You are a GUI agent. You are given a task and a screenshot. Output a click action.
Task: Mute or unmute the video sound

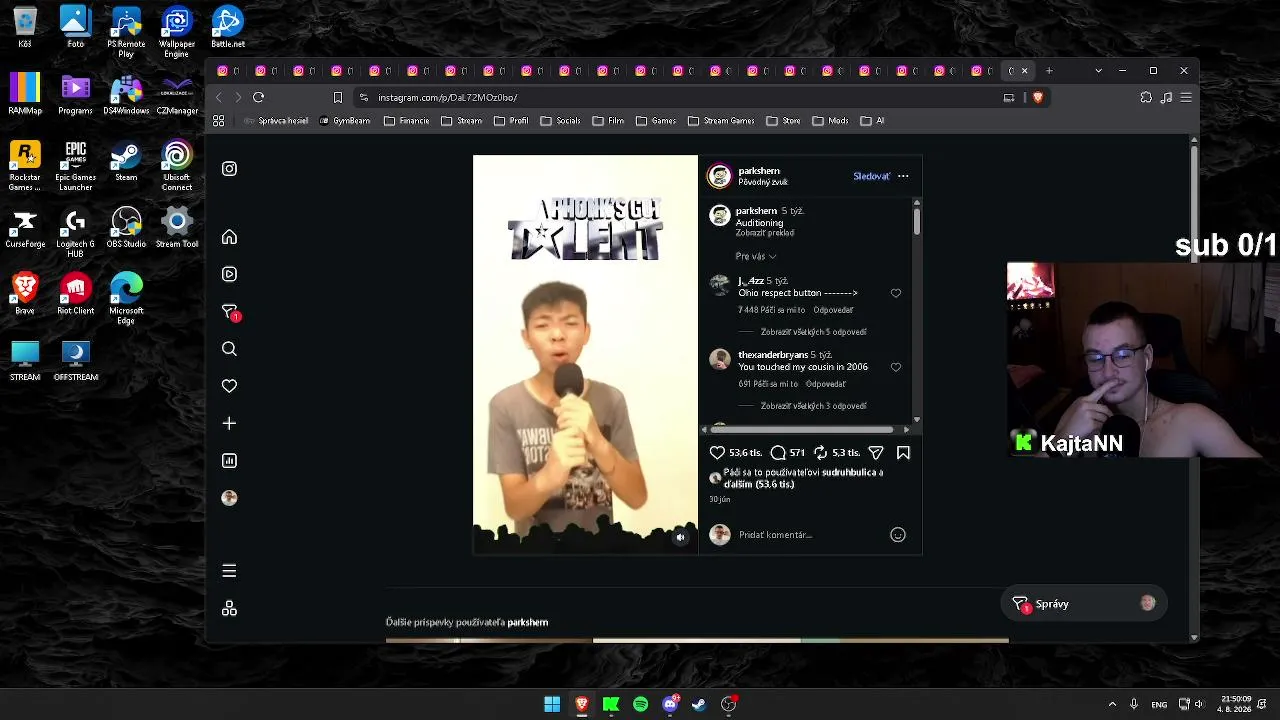click(x=680, y=537)
